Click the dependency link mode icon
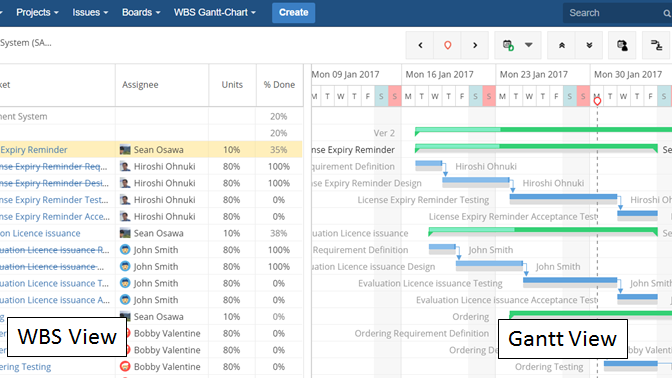Image resolution: width=672 pixels, height=378 pixels. coord(657,45)
